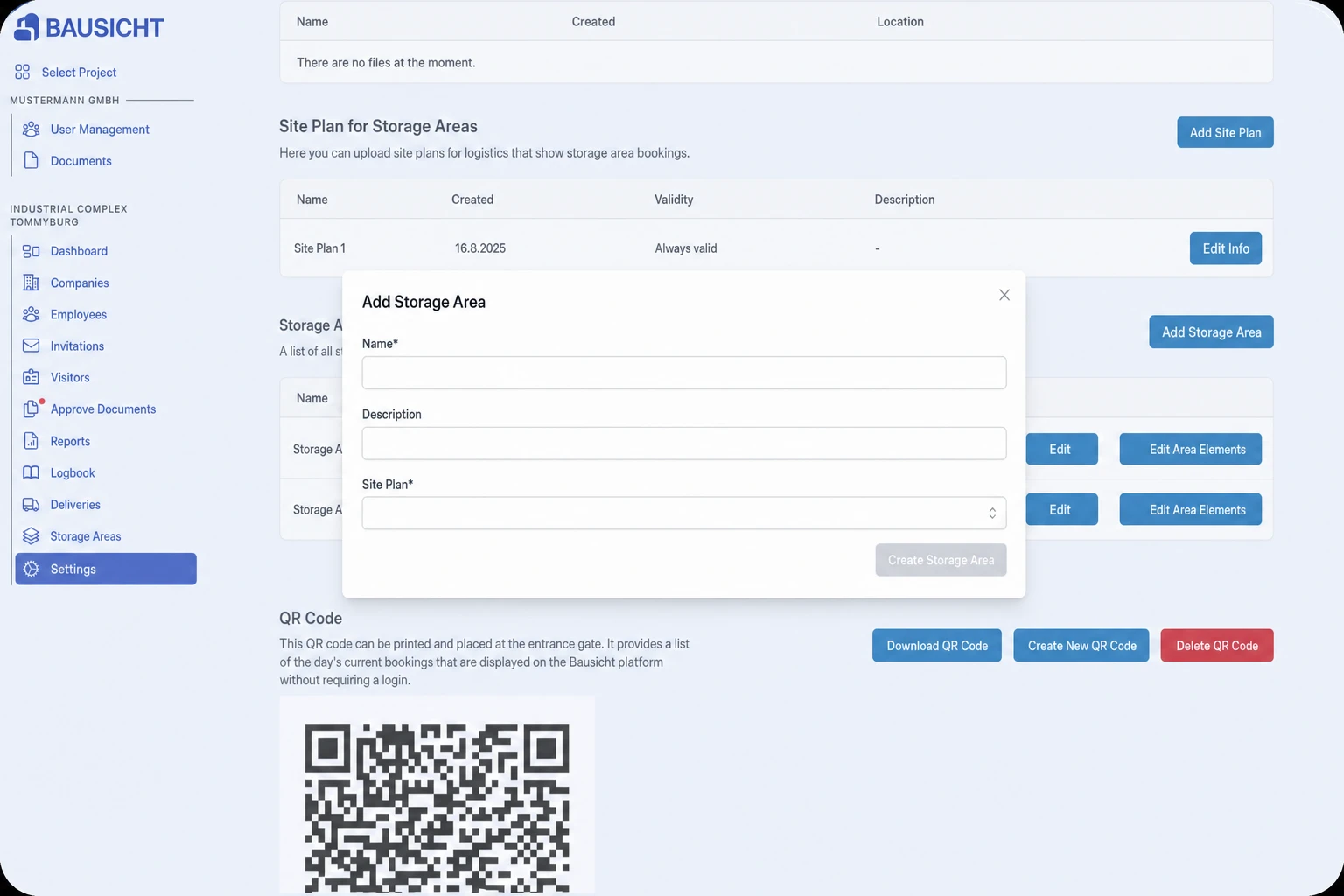Open Logbook in the sidebar
1344x896 pixels.
(73, 472)
